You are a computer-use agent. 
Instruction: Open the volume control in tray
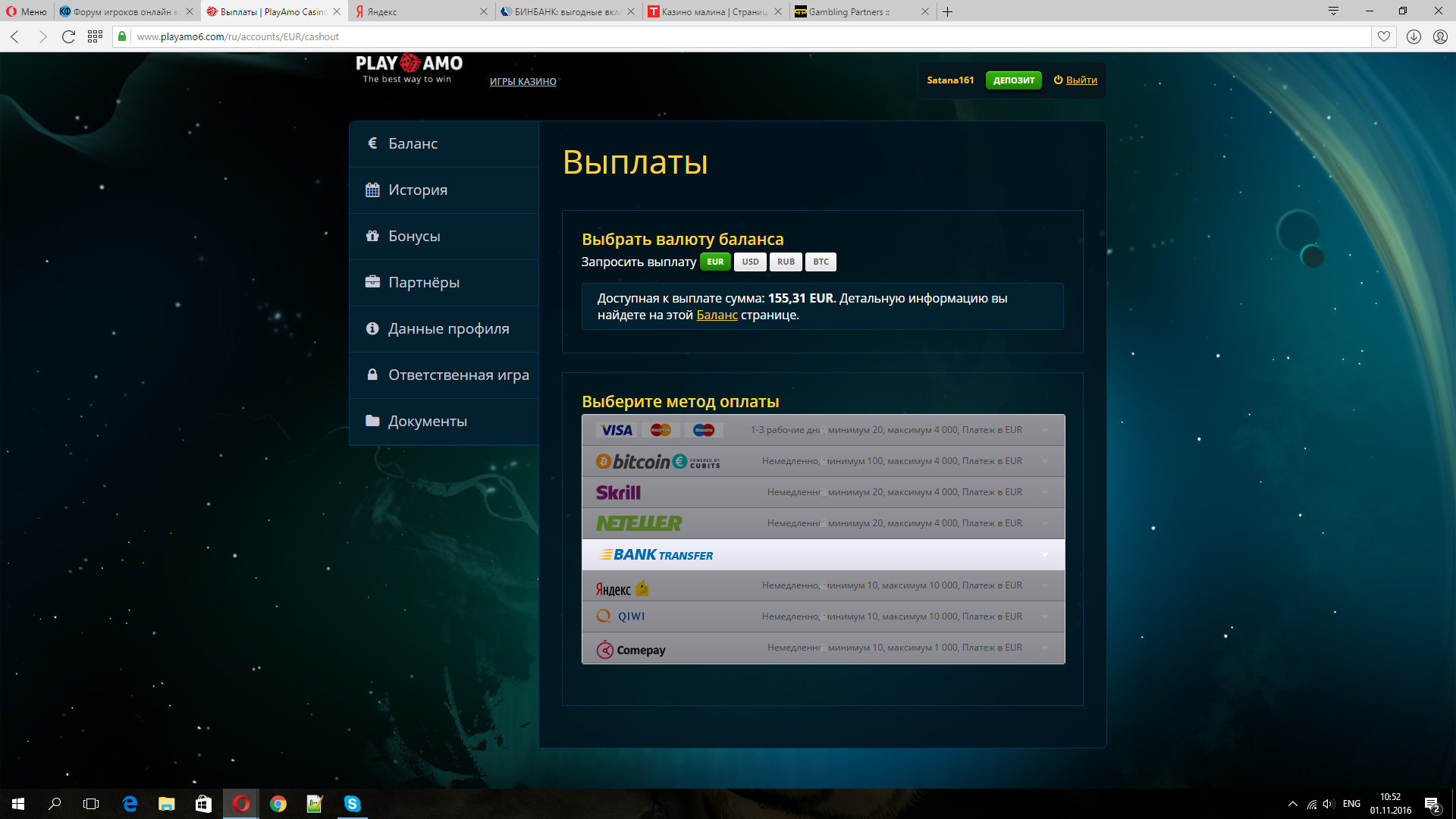[x=1329, y=804]
